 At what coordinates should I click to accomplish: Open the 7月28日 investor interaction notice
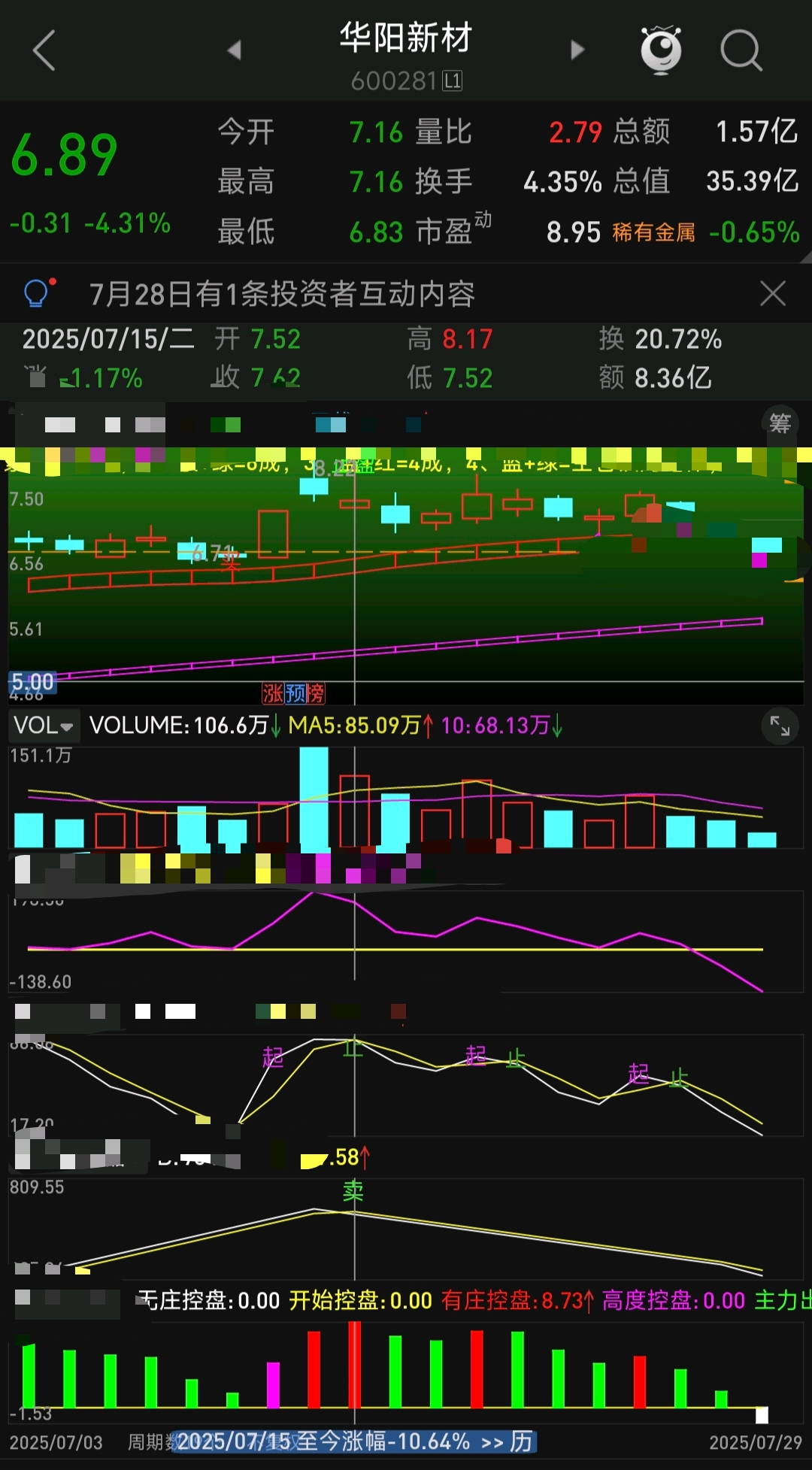point(282,294)
